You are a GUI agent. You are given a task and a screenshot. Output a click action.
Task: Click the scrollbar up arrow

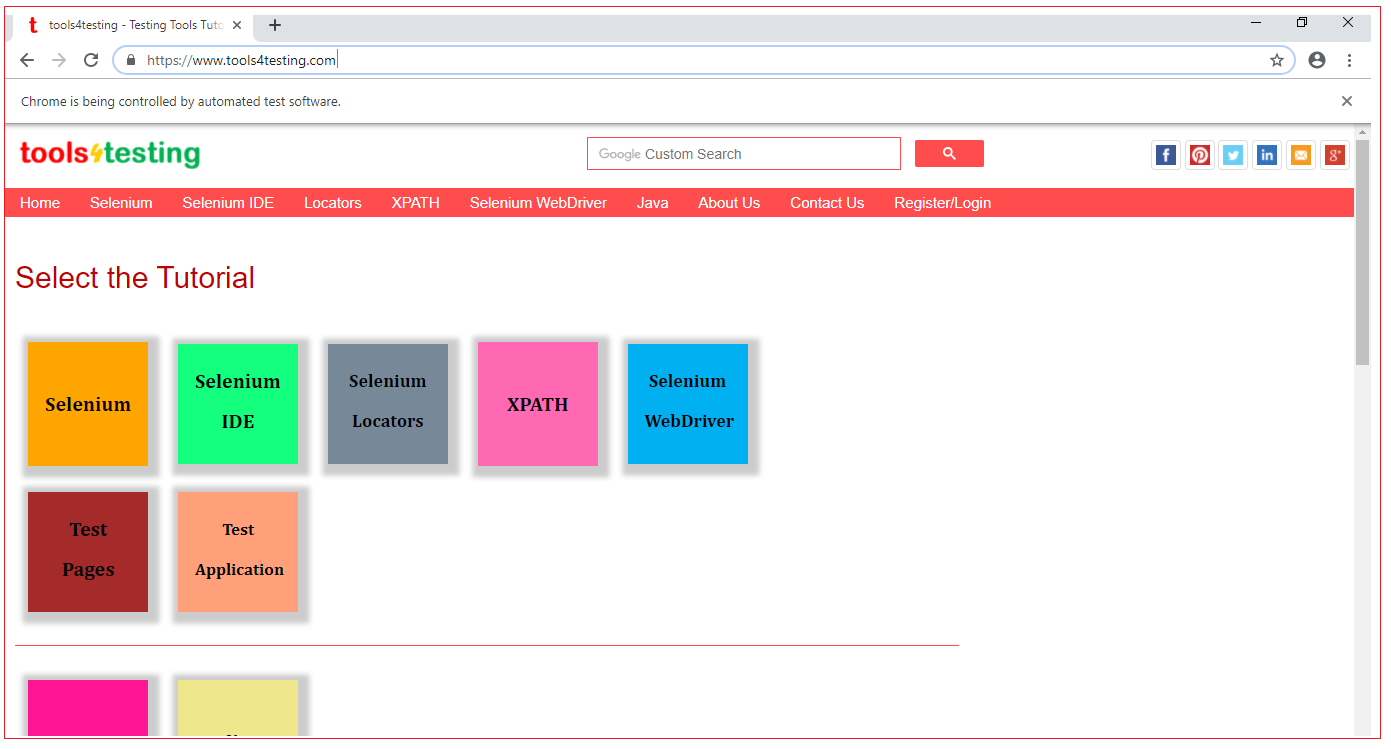(1362, 132)
